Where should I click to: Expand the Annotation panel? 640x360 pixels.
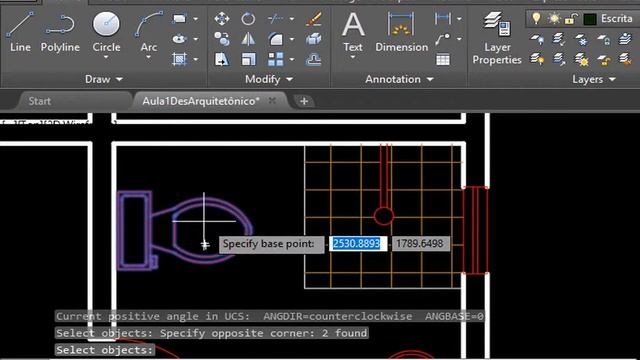point(399,79)
